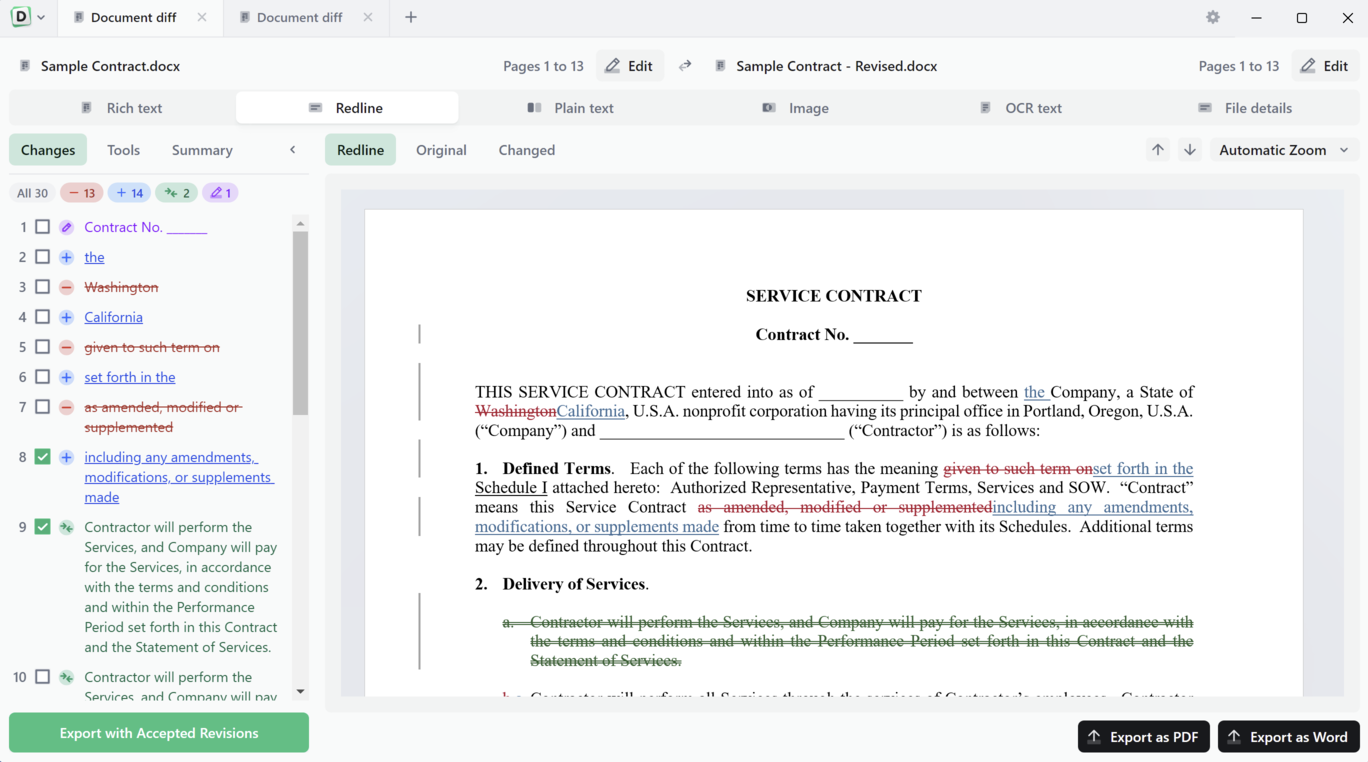
Task: Click the changes list scrollbar down arrow
Action: [300, 691]
